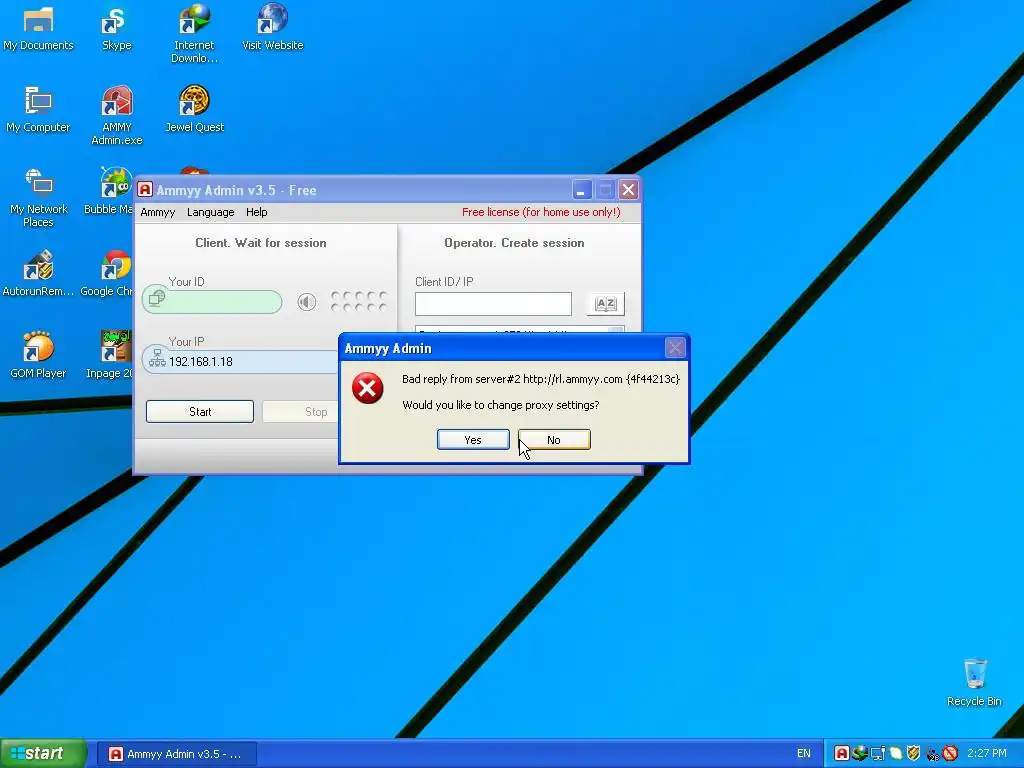Screen dimensions: 1024x768
Task: Select the Inpage desktop shortcut
Action: click(111, 355)
